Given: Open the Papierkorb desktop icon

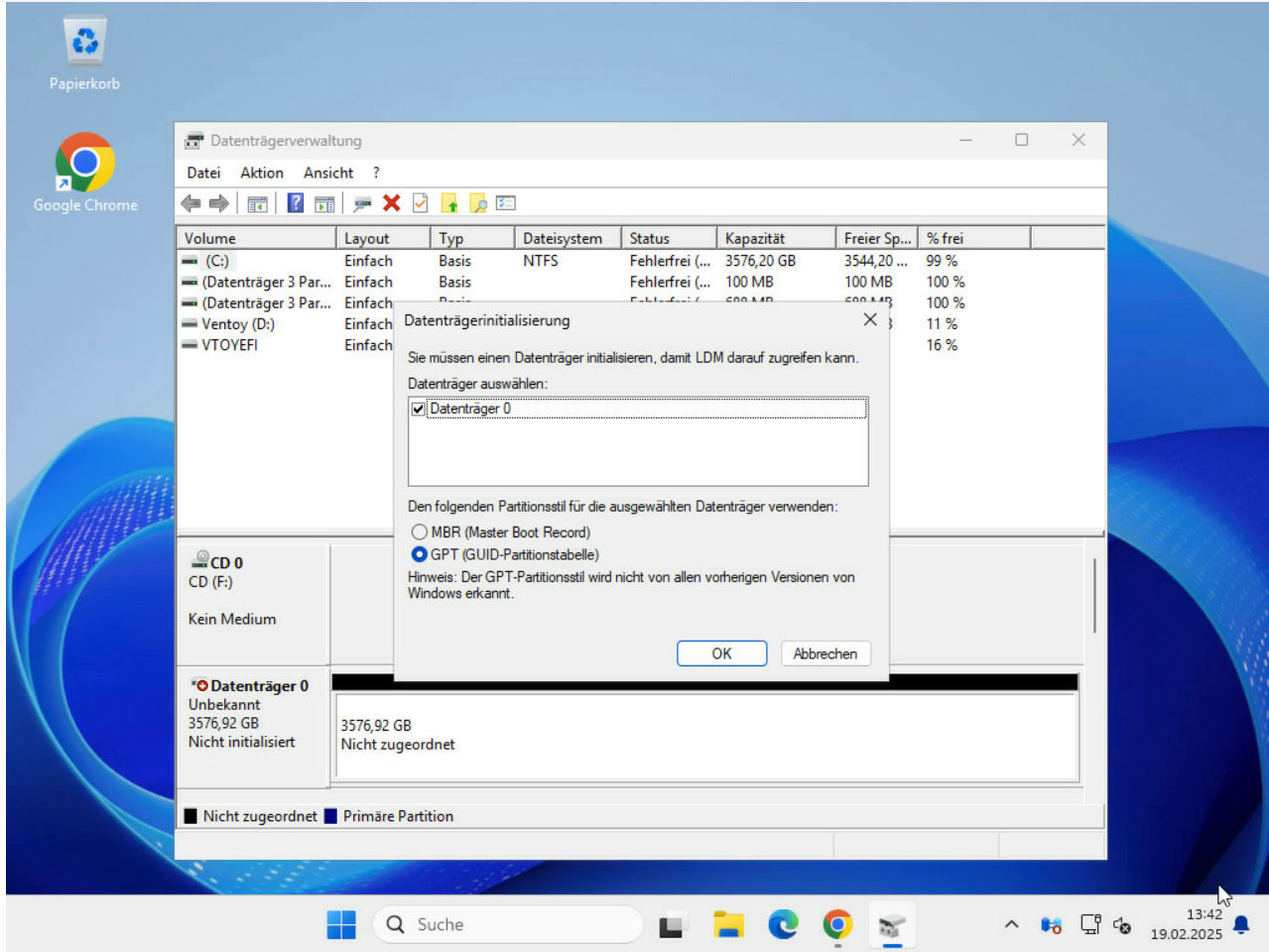Looking at the screenshot, I should [84, 55].
